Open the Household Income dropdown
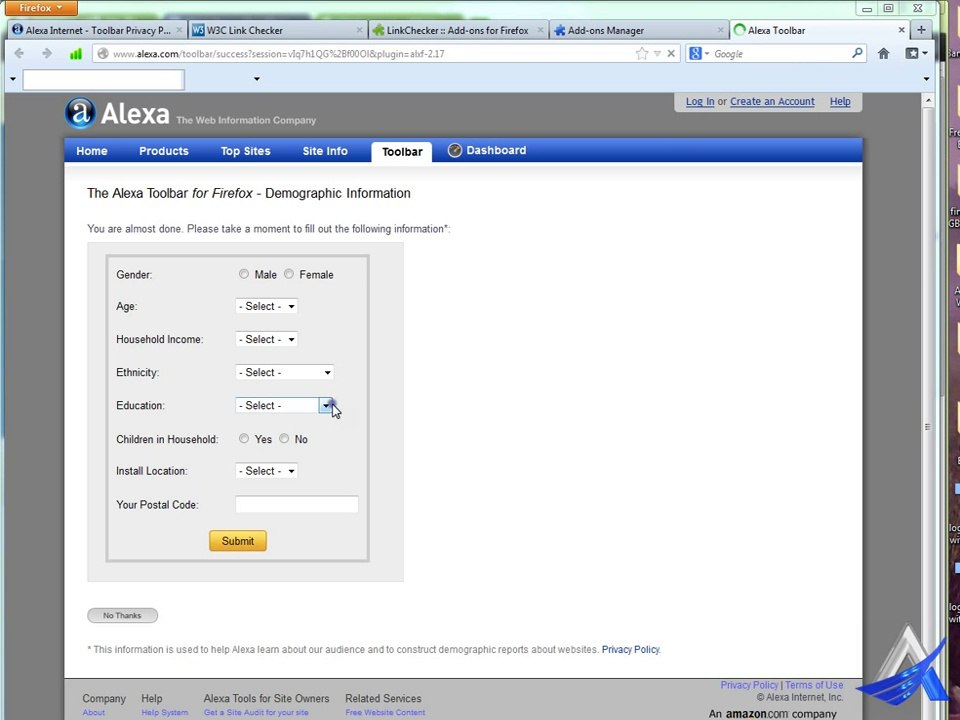Viewport: 960px width, 720px height. coord(266,339)
